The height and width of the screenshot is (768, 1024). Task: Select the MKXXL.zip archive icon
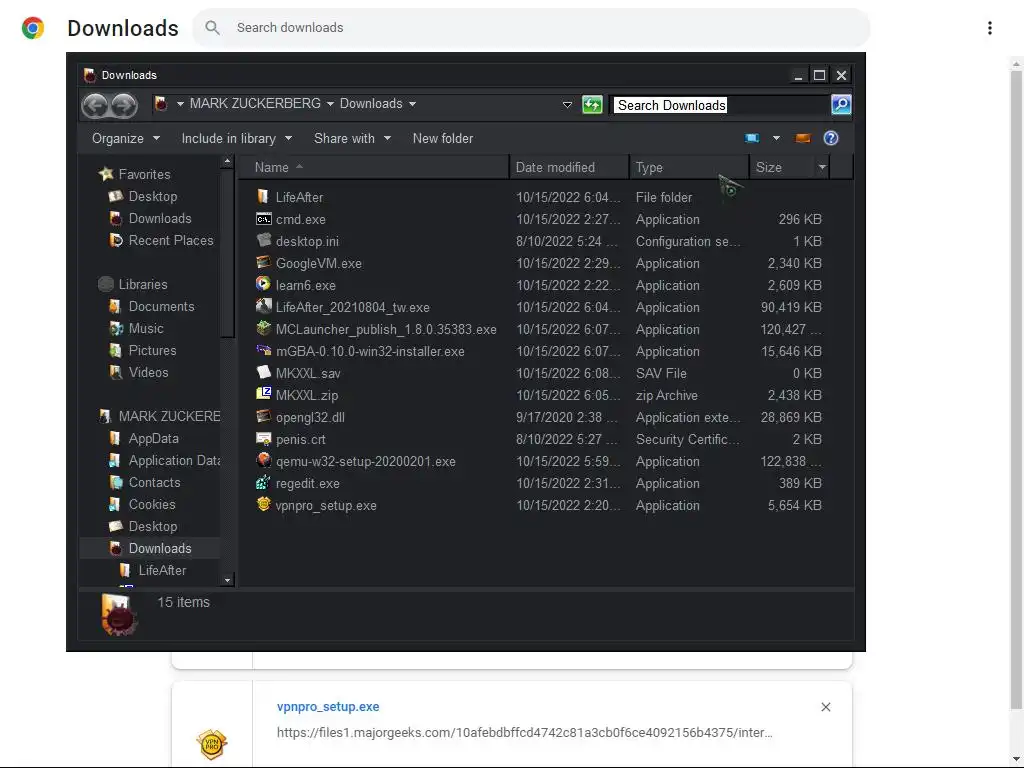pos(263,394)
